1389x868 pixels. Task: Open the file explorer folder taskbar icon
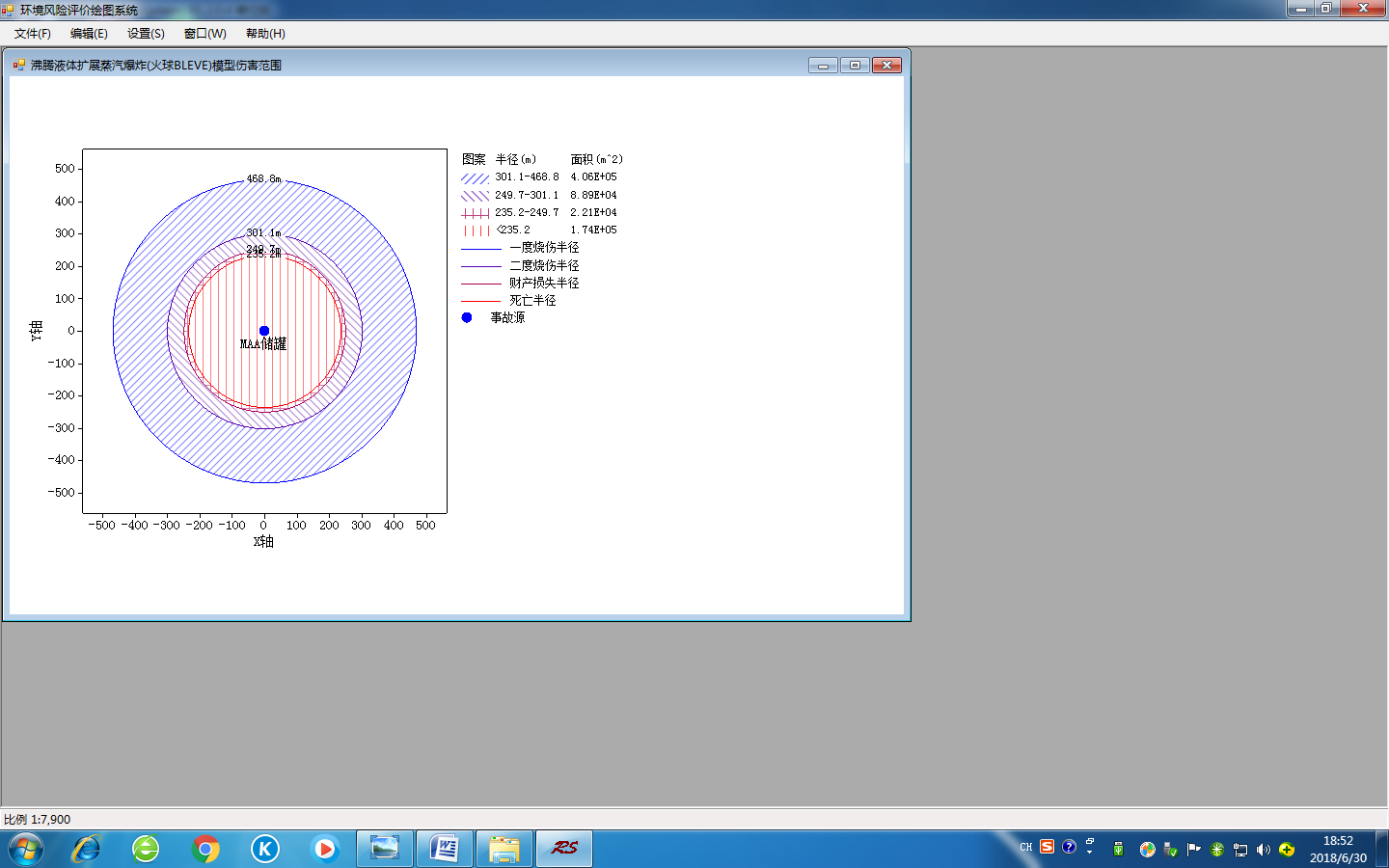coord(504,849)
